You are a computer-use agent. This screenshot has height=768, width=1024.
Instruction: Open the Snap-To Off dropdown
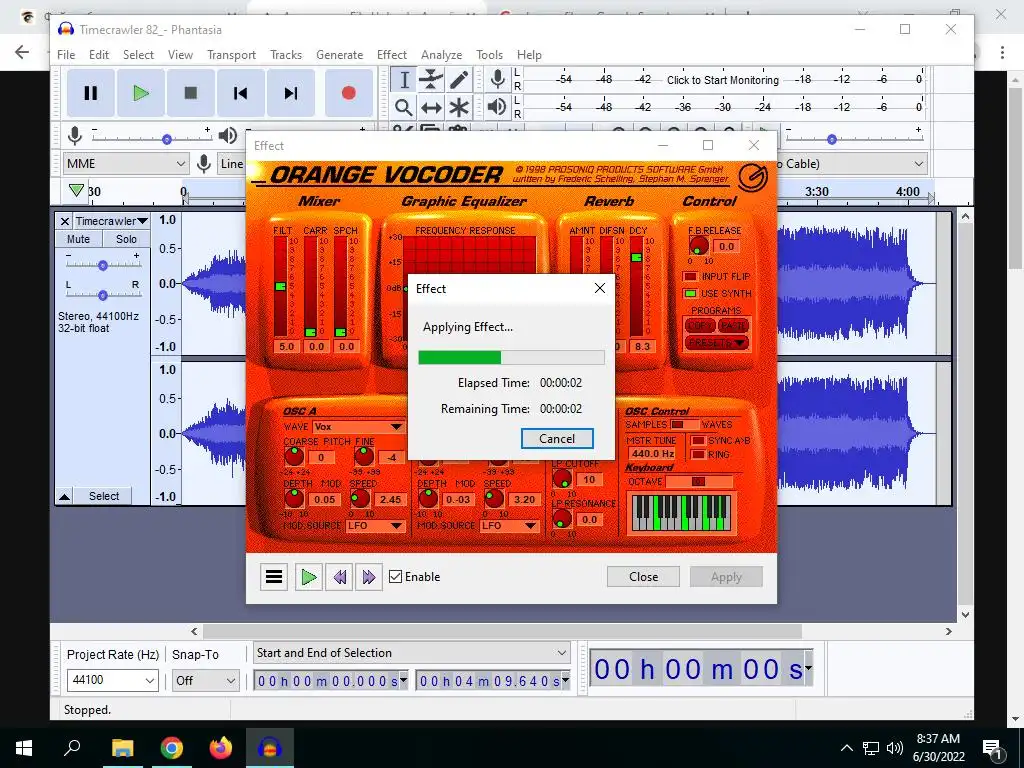tap(205, 680)
